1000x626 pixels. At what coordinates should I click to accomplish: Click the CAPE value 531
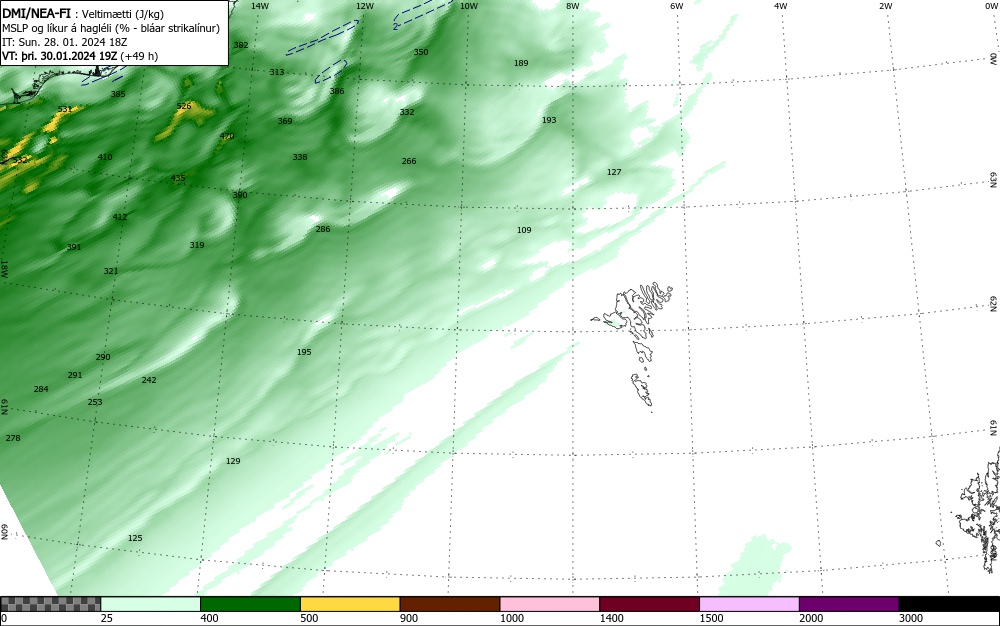[x=64, y=109]
